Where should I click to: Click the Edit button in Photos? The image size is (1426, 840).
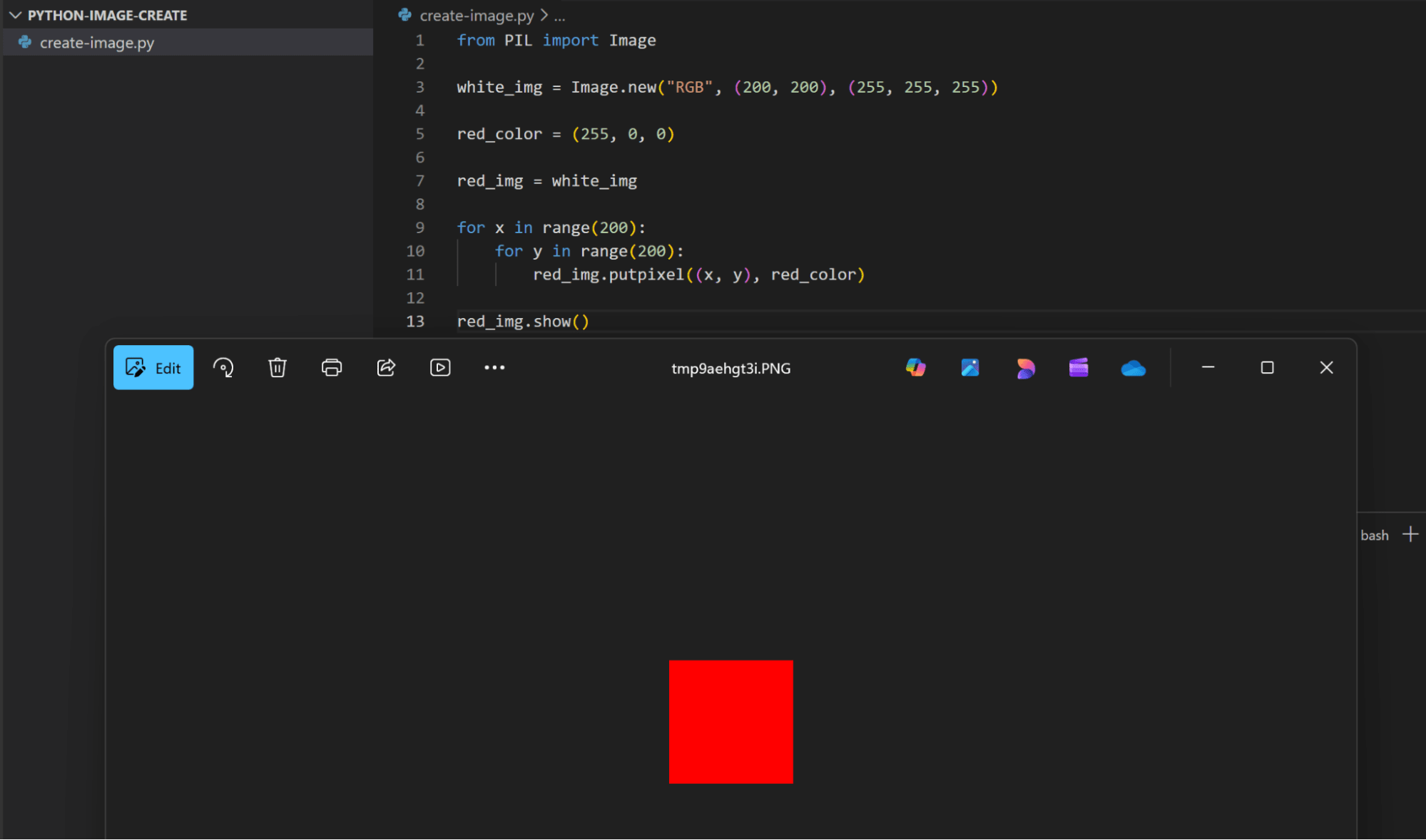click(x=153, y=368)
